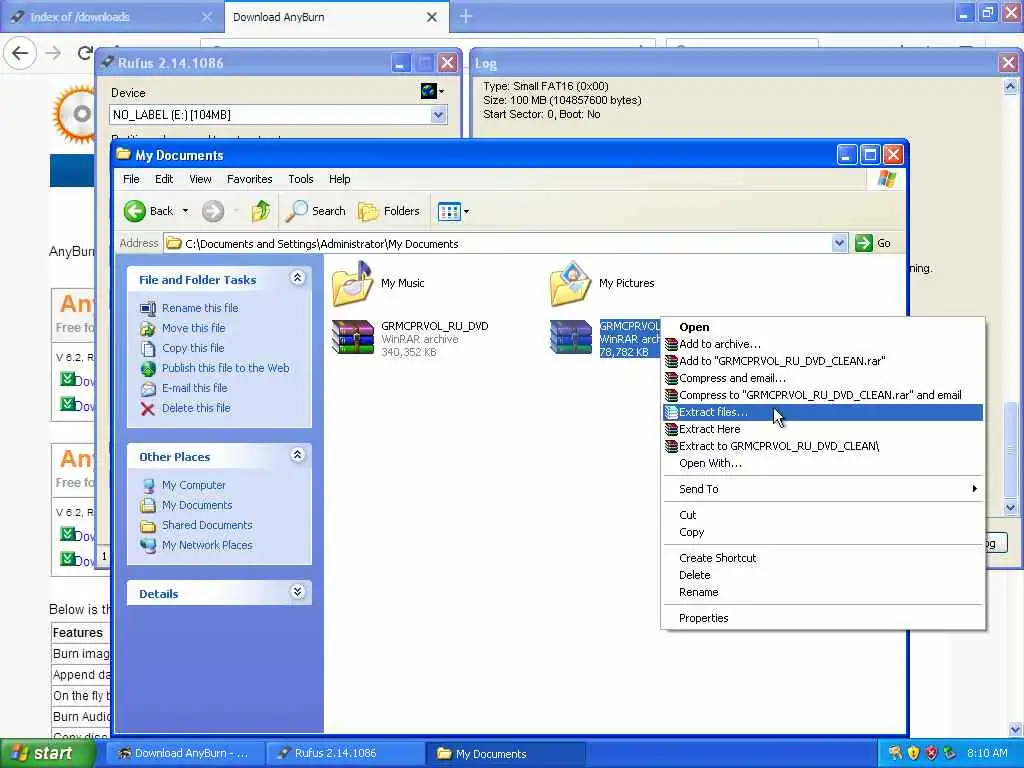Image resolution: width=1024 pixels, height=768 pixels.
Task: Click browser back arrow button
Action: click(x=20, y=53)
